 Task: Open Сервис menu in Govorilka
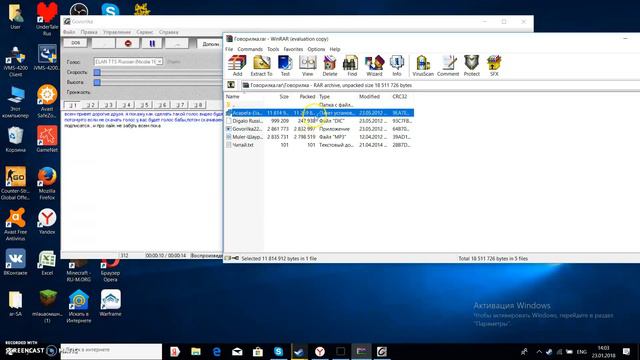pyautogui.click(x=145, y=32)
